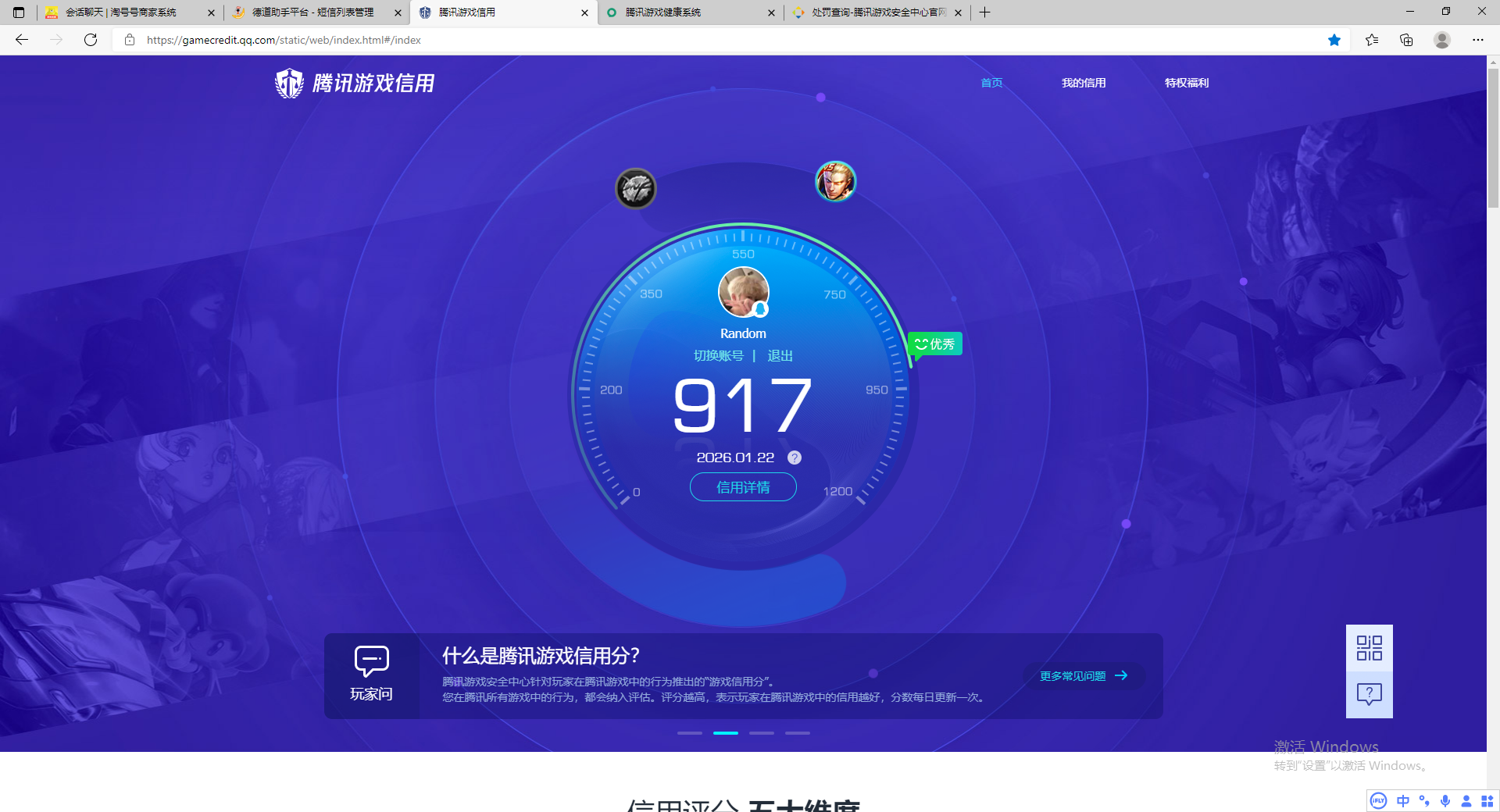Select 我的信用 in the navigation
The height and width of the screenshot is (812, 1500).
tap(1084, 83)
